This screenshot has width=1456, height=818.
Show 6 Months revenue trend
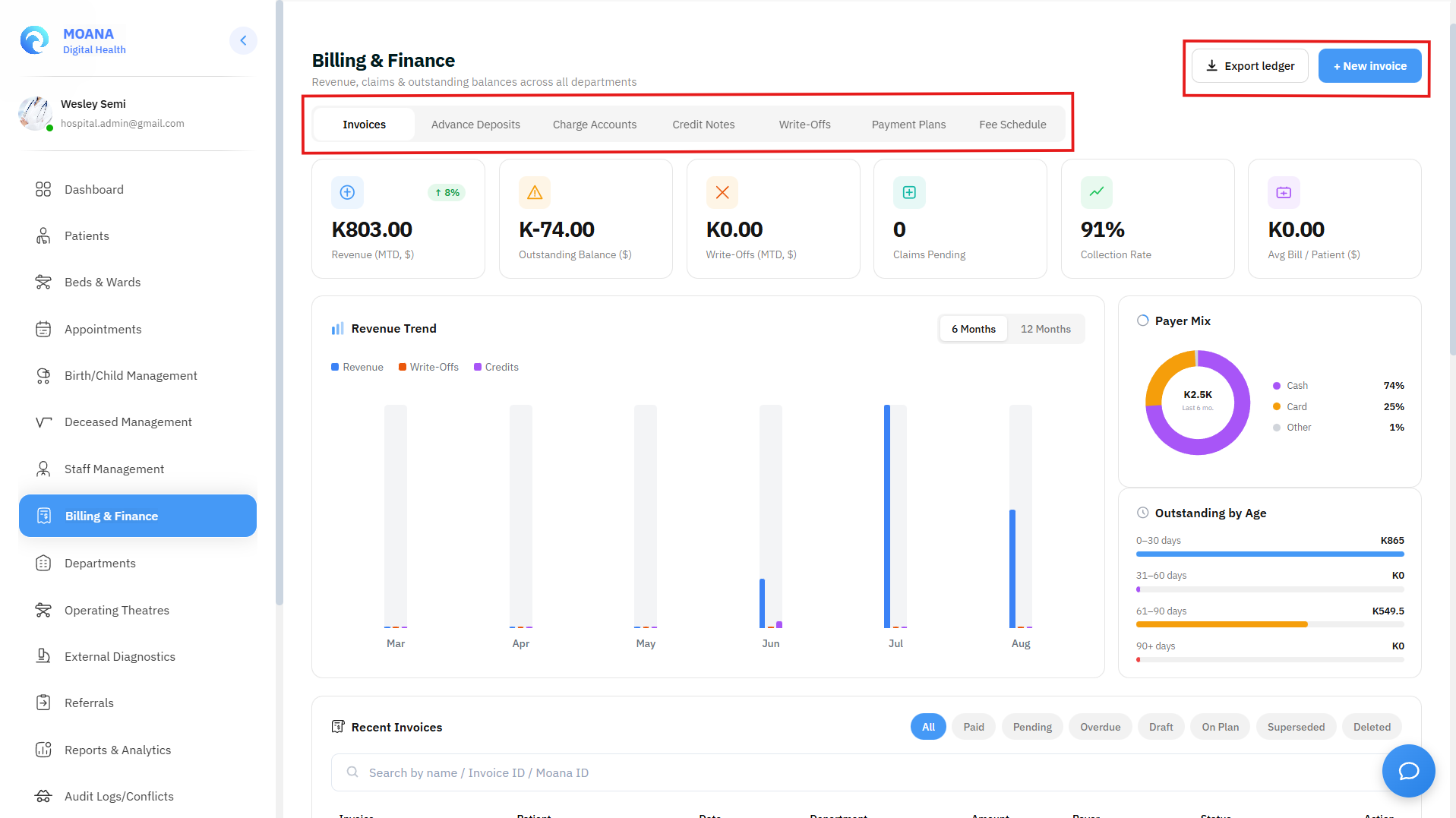coord(973,329)
